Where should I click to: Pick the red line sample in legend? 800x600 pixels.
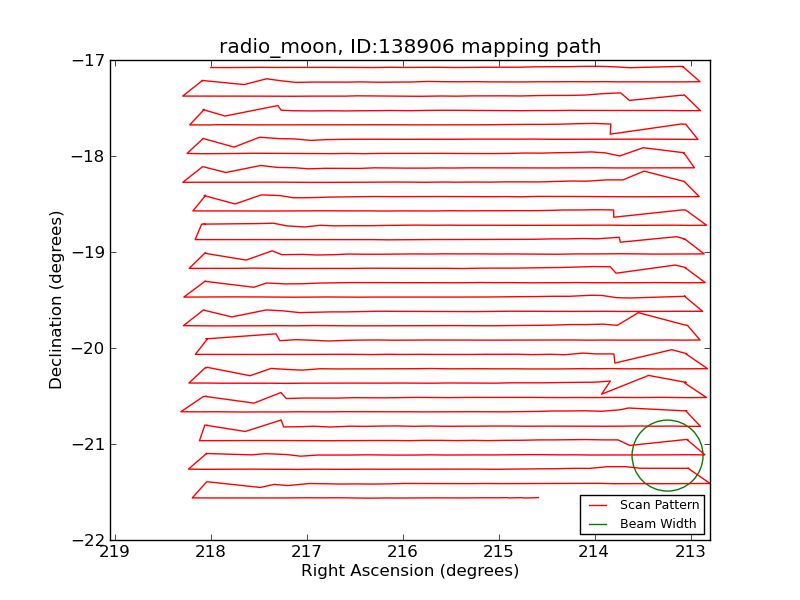click(x=599, y=505)
